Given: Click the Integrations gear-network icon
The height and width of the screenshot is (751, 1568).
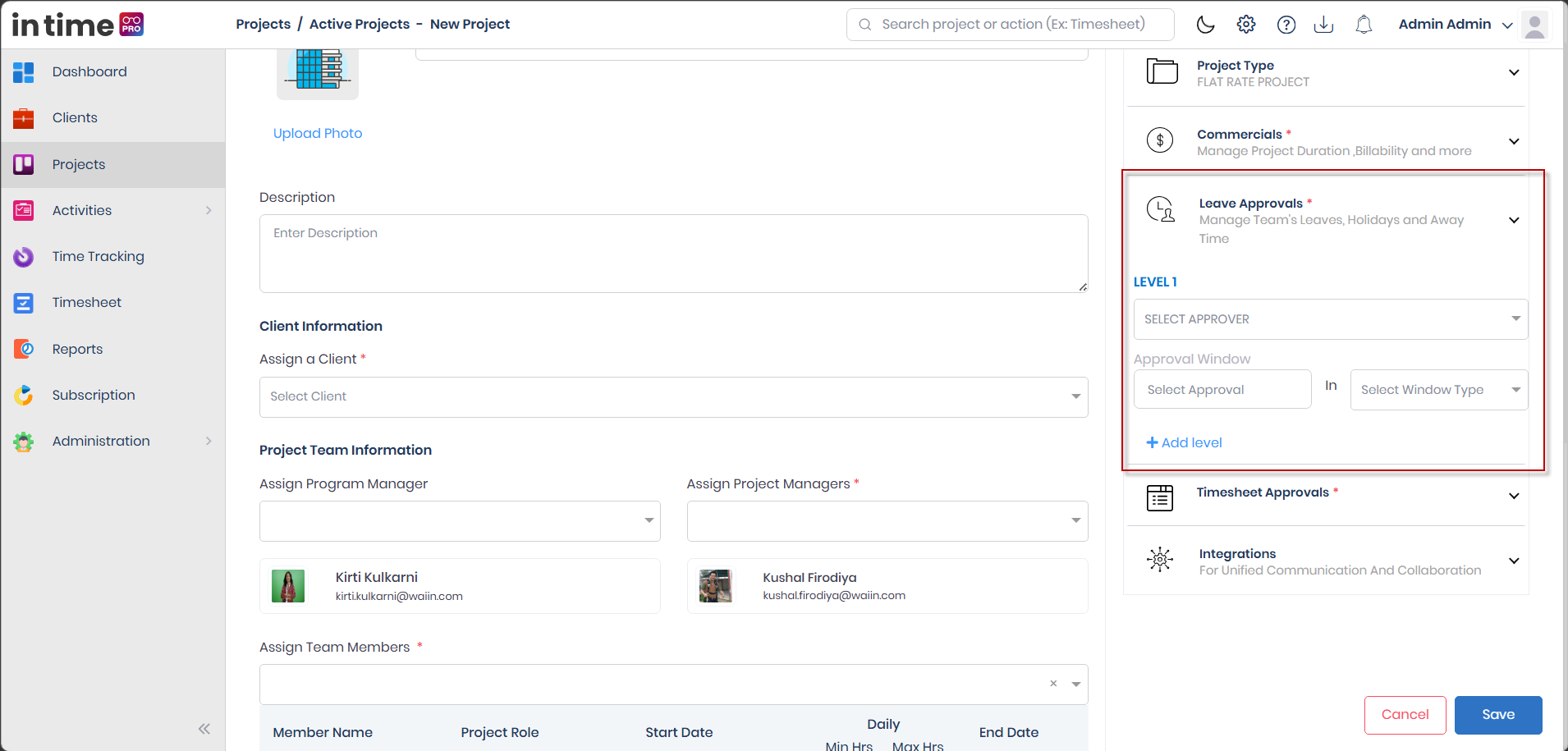Looking at the screenshot, I should (1160, 560).
